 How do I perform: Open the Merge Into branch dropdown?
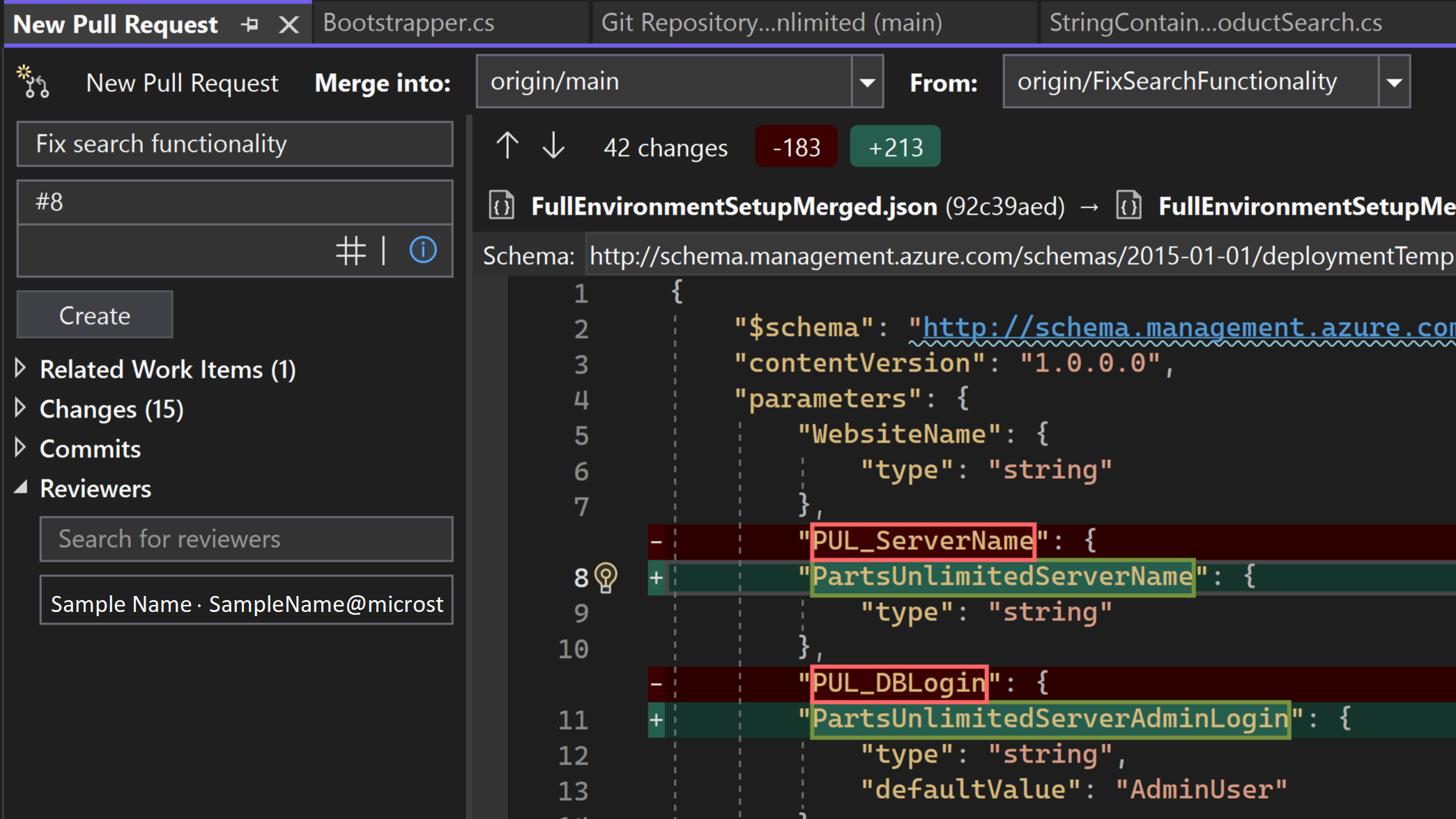[868, 81]
